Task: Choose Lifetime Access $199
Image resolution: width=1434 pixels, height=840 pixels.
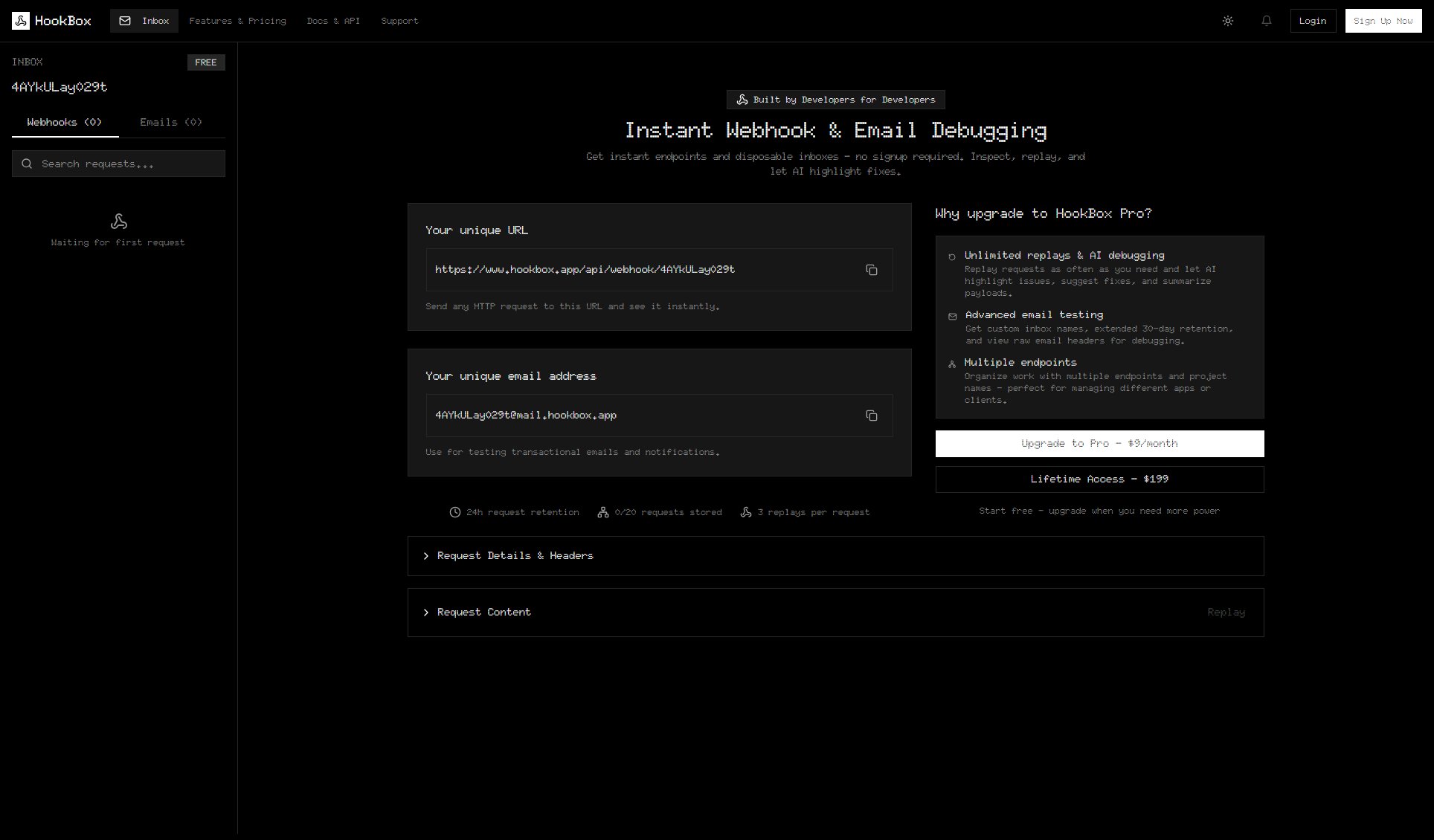Action: tap(1099, 479)
